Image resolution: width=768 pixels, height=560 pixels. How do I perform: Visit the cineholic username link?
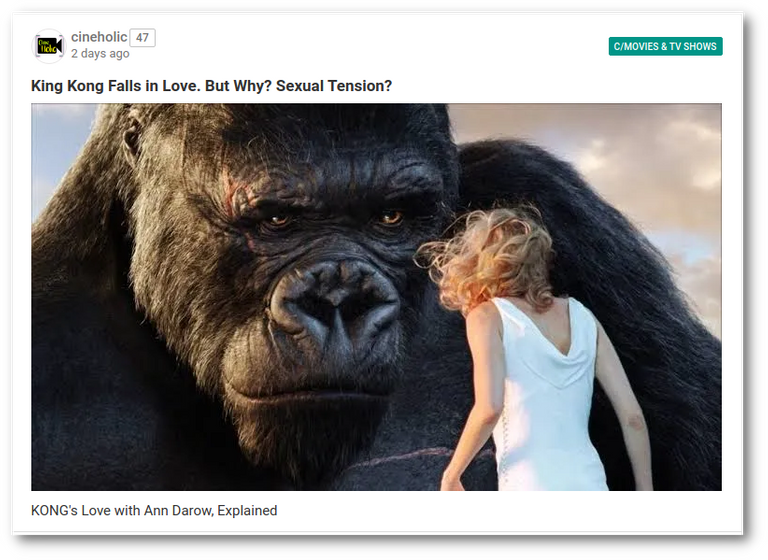(99, 37)
